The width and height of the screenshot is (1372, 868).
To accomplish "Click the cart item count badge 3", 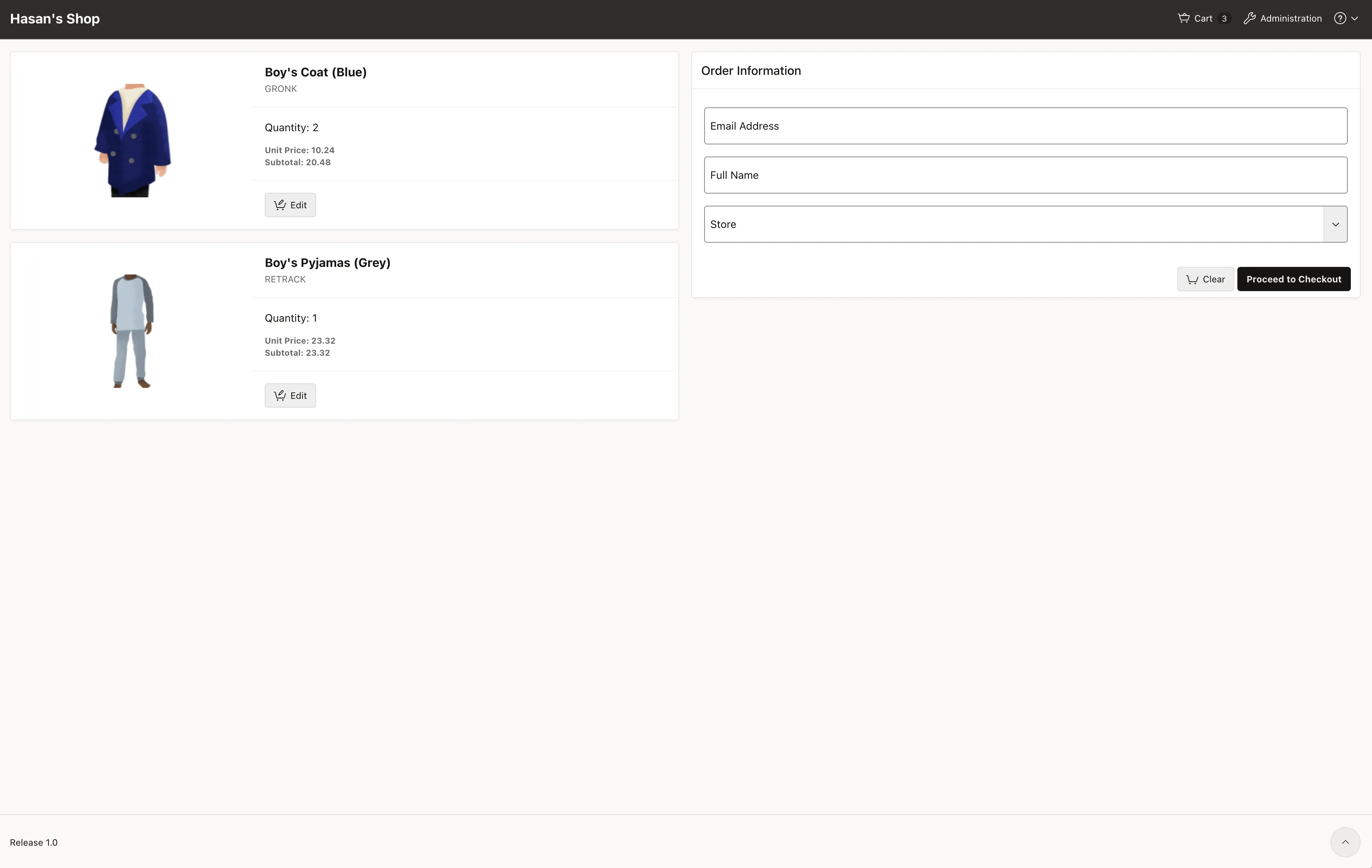I will (x=1224, y=19).
